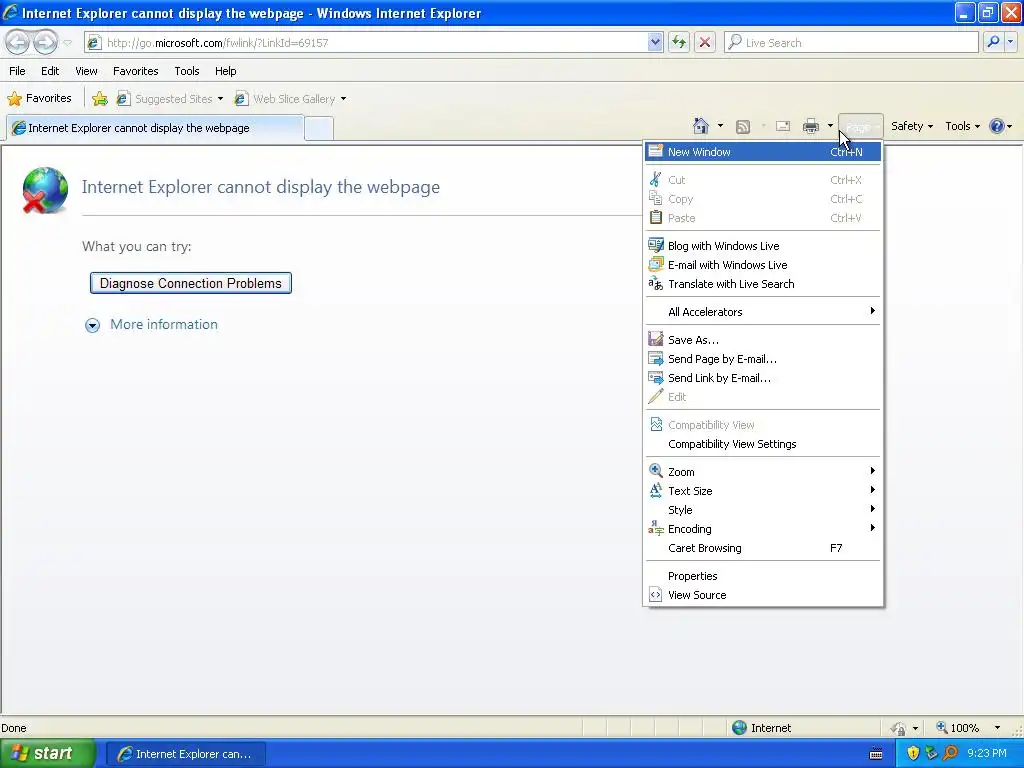Expand the All Accelerators submenu
This screenshot has width=1024, height=768.
point(763,312)
